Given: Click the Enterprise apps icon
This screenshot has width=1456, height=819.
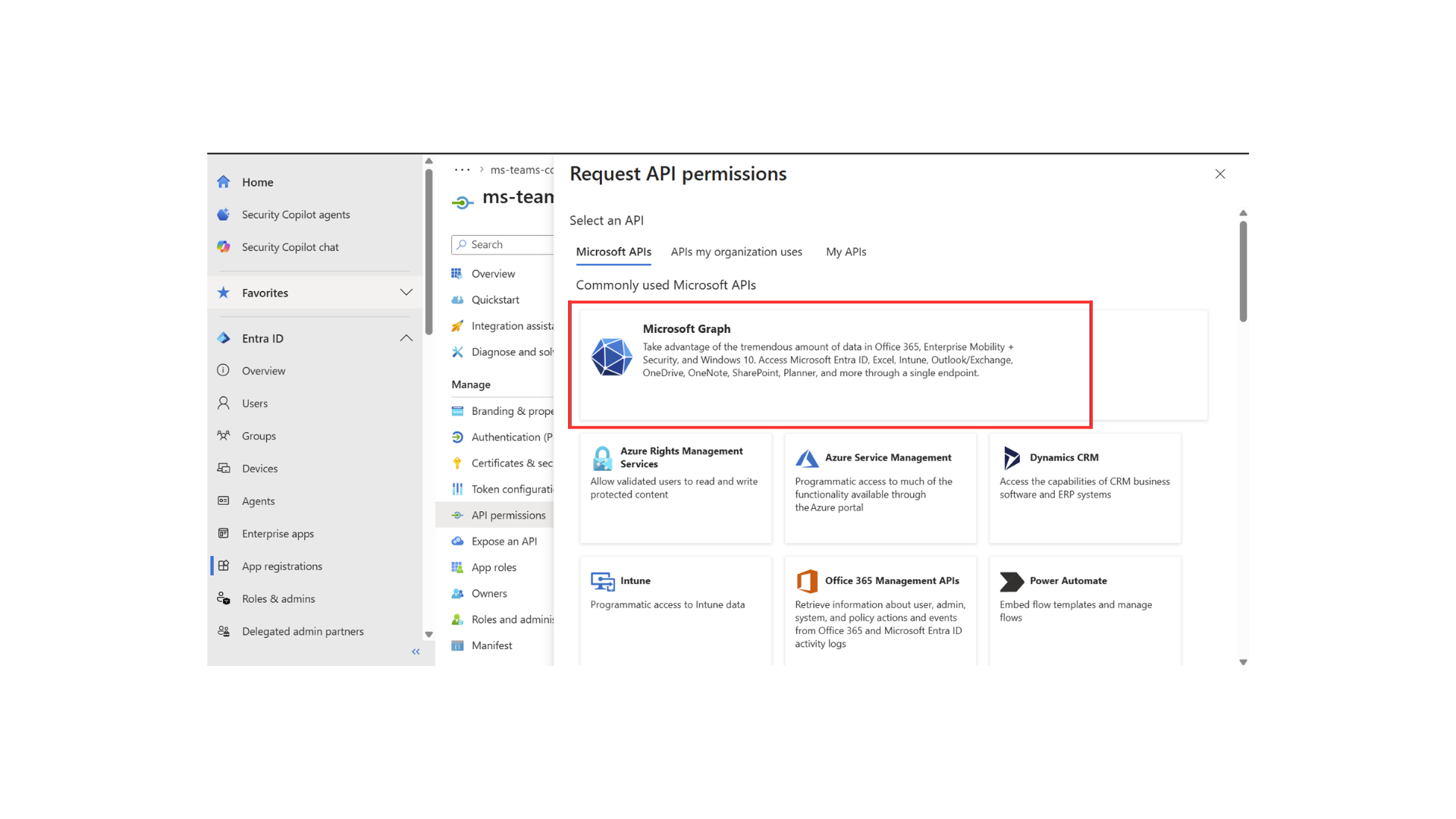Looking at the screenshot, I should (x=224, y=533).
